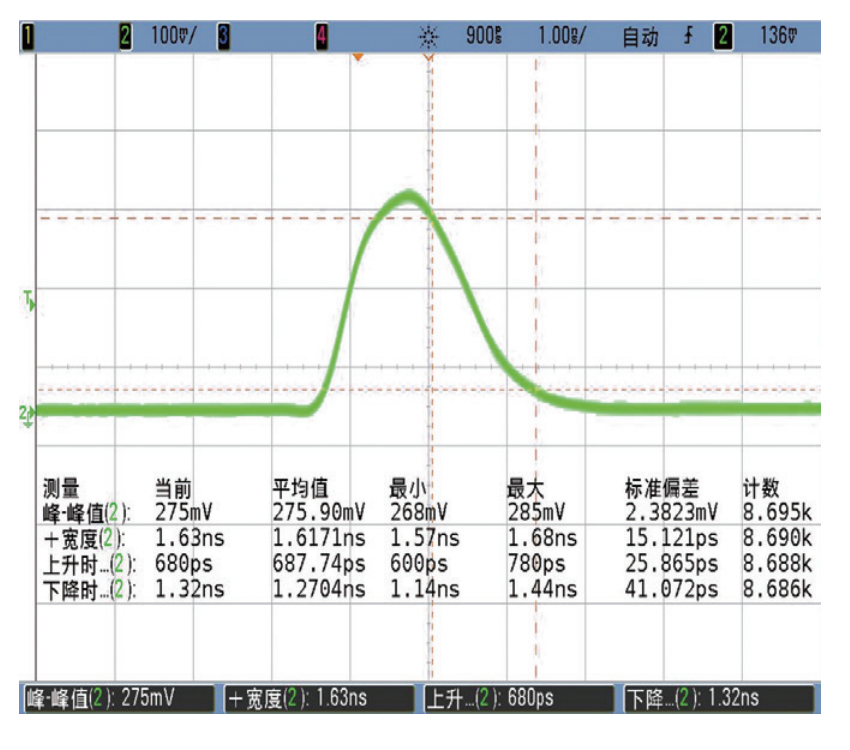Image resolution: width=850 pixels, height=750 pixels.
Task: Click the brightness sun icon in header
Action: coord(429,38)
